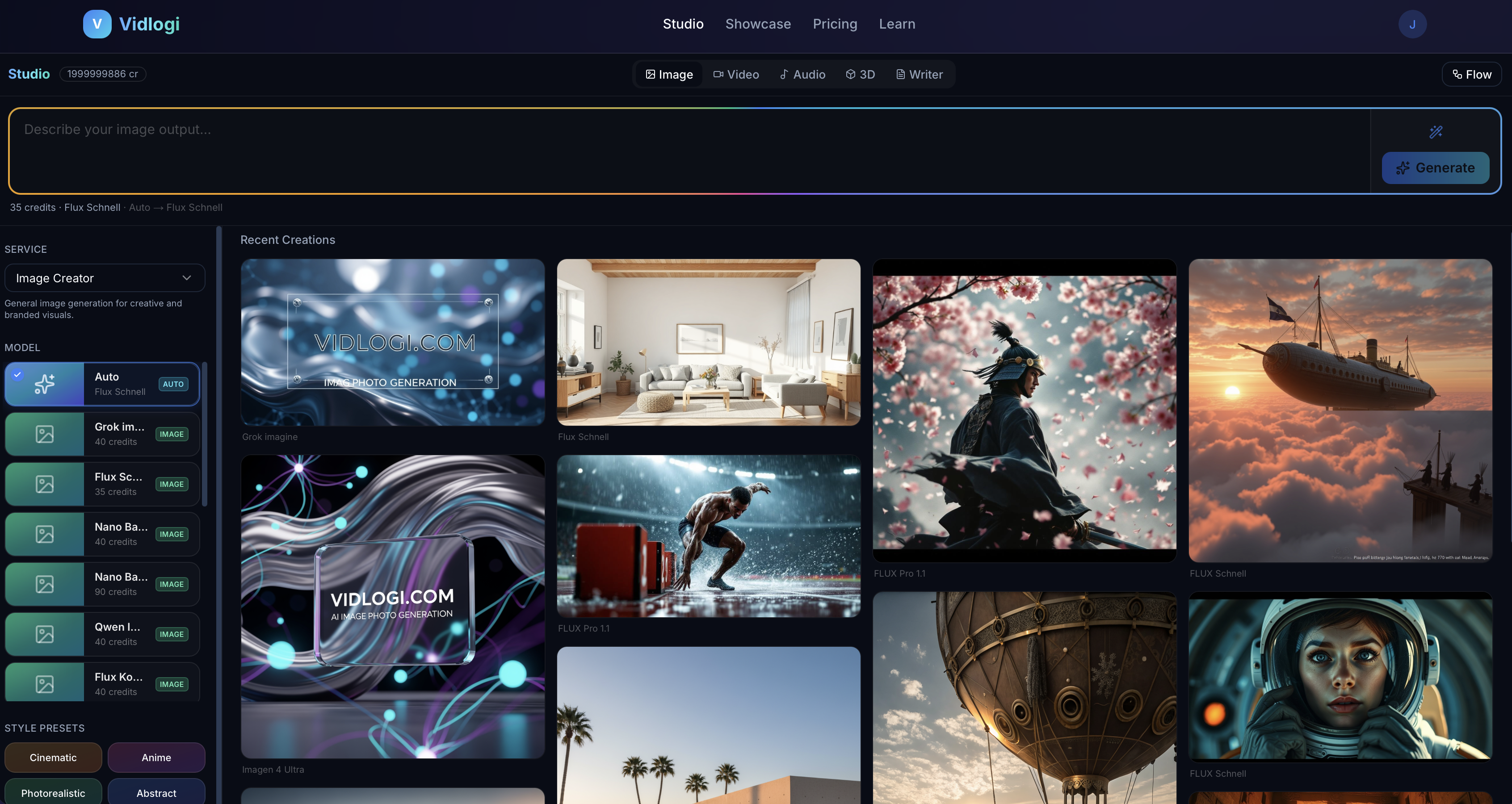1512x804 pixels.
Task: Select the Flux Kontext 40 credits model
Action: [x=103, y=682]
